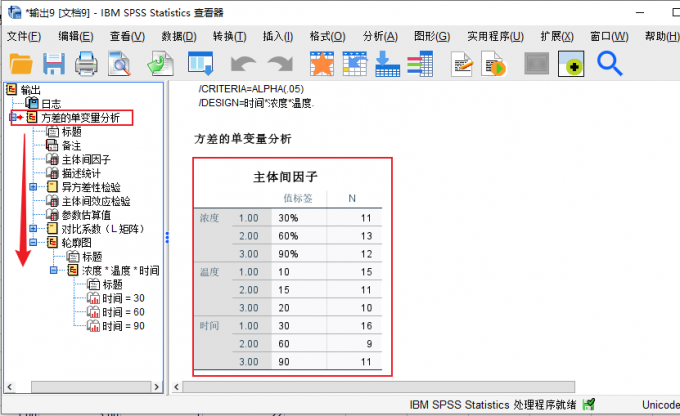Click the Save floppy disk icon

(x=54, y=64)
